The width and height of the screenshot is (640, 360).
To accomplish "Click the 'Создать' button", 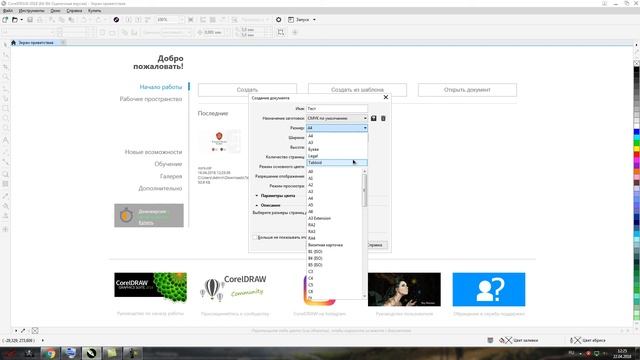I will pyautogui.click(x=247, y=90).
